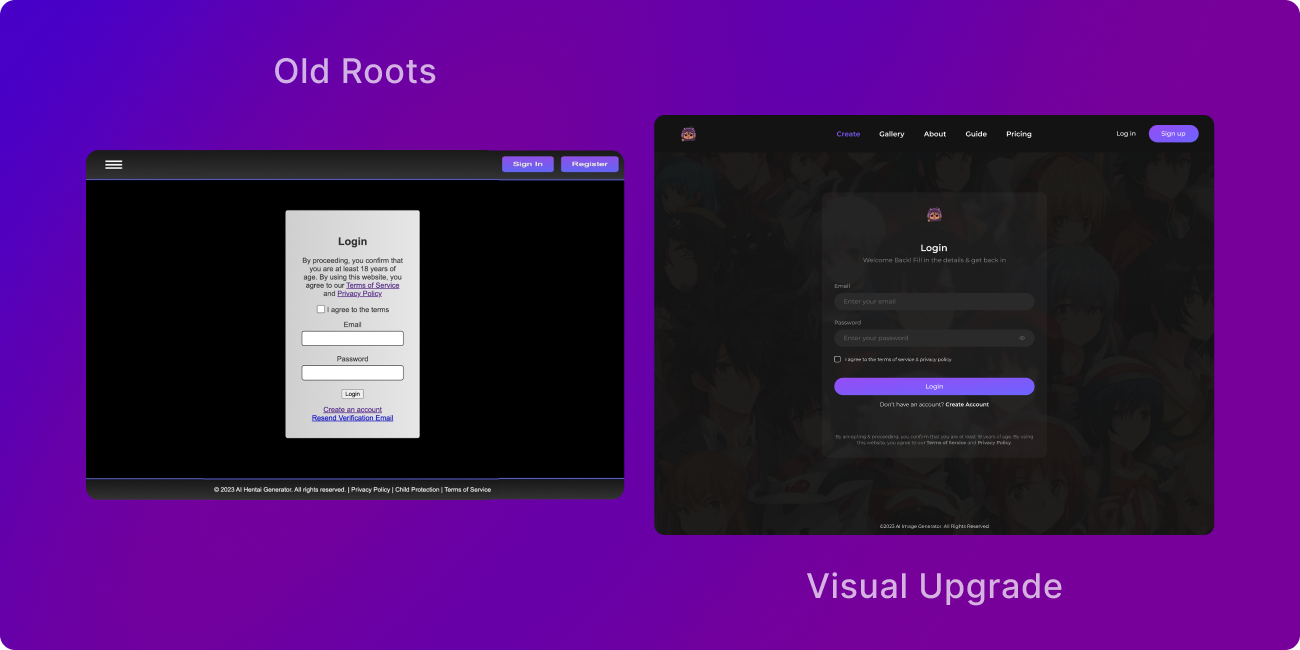The width and height of the screenshot is (1300, 650).
Task: Click Resend Verification Email link
Action: (x=352, y=418)
